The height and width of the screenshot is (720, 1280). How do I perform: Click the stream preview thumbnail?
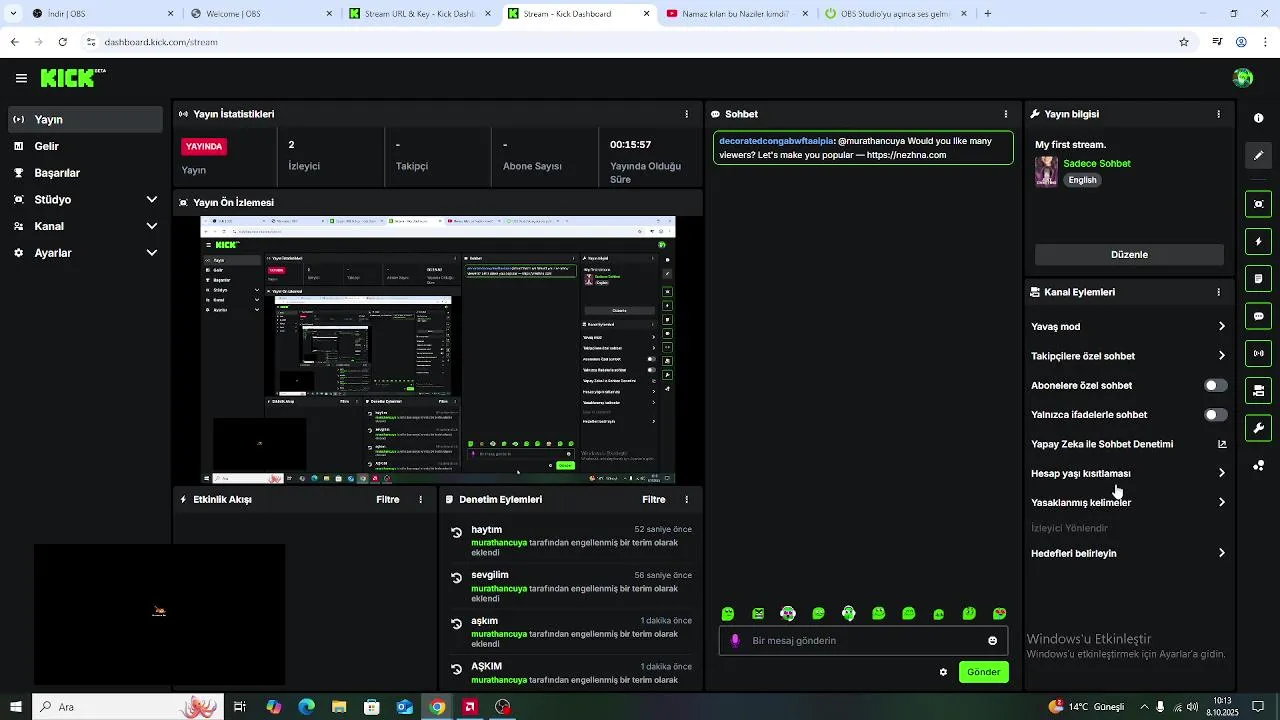point(438,350)
